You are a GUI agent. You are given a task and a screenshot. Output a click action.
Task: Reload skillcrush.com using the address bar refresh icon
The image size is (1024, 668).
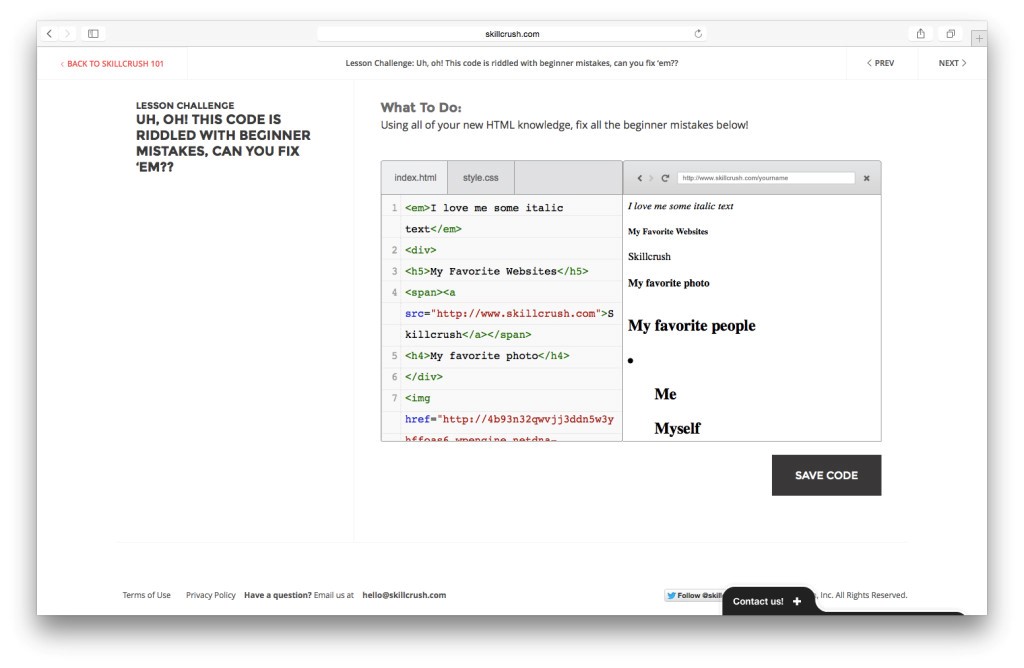[699, 31]
